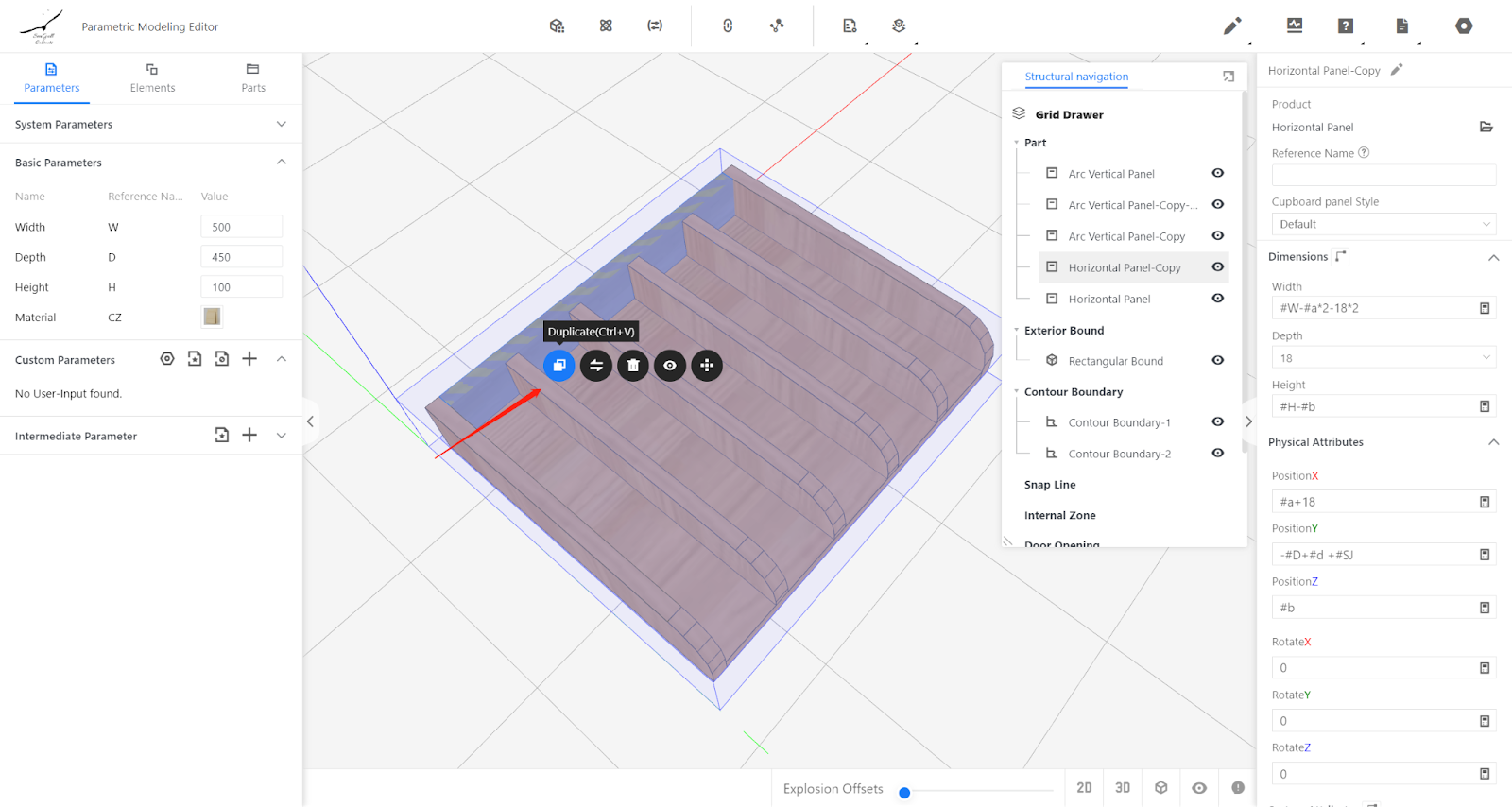The width and height of the screenshot is (1512, 807).
Task: Add a new custom parameter
Action: [249, 359]
